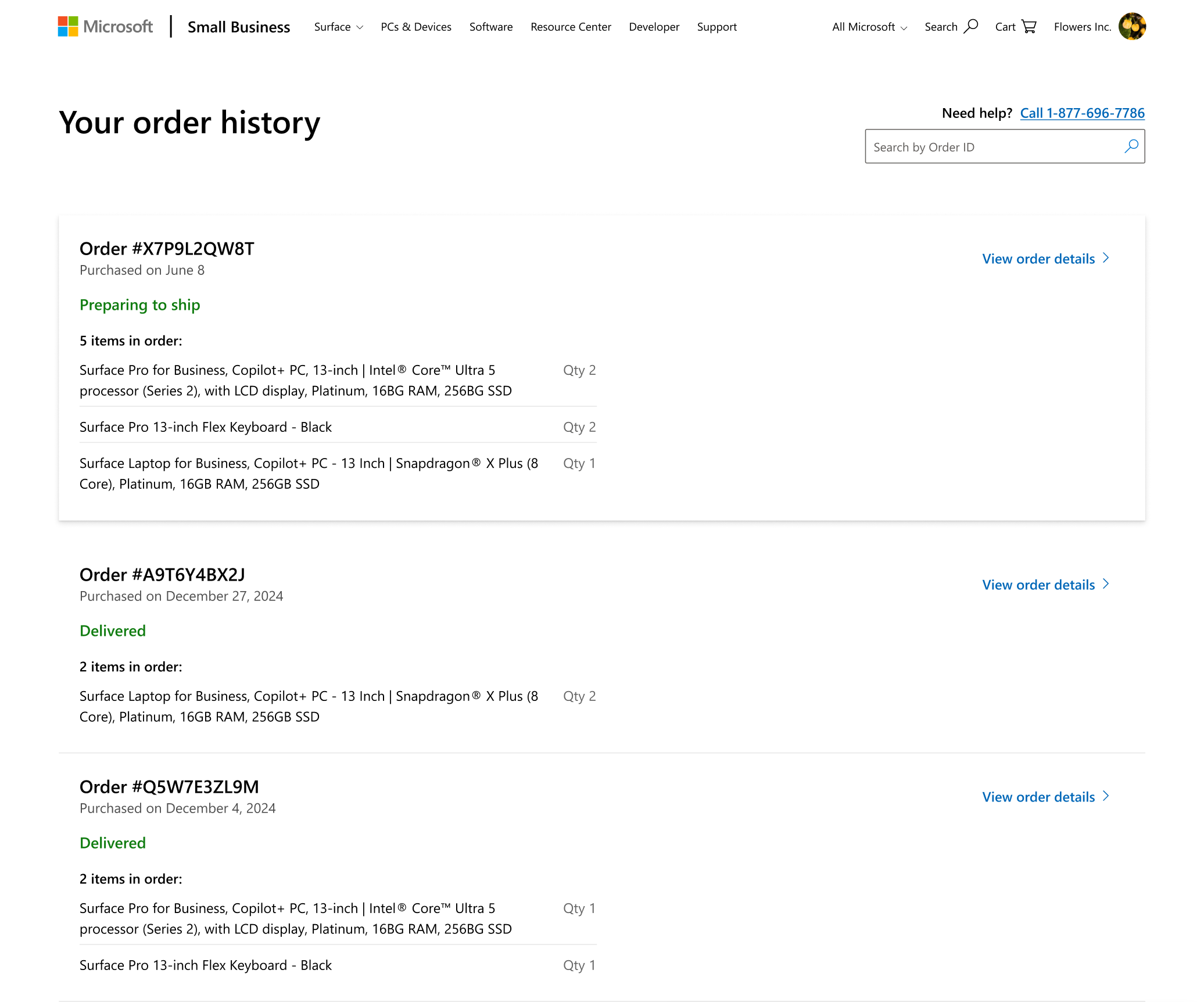Screen dimensions: 1204x1002
Task: Click Surface Laptop item in December 27 order
Action: (x=309, y=707)
